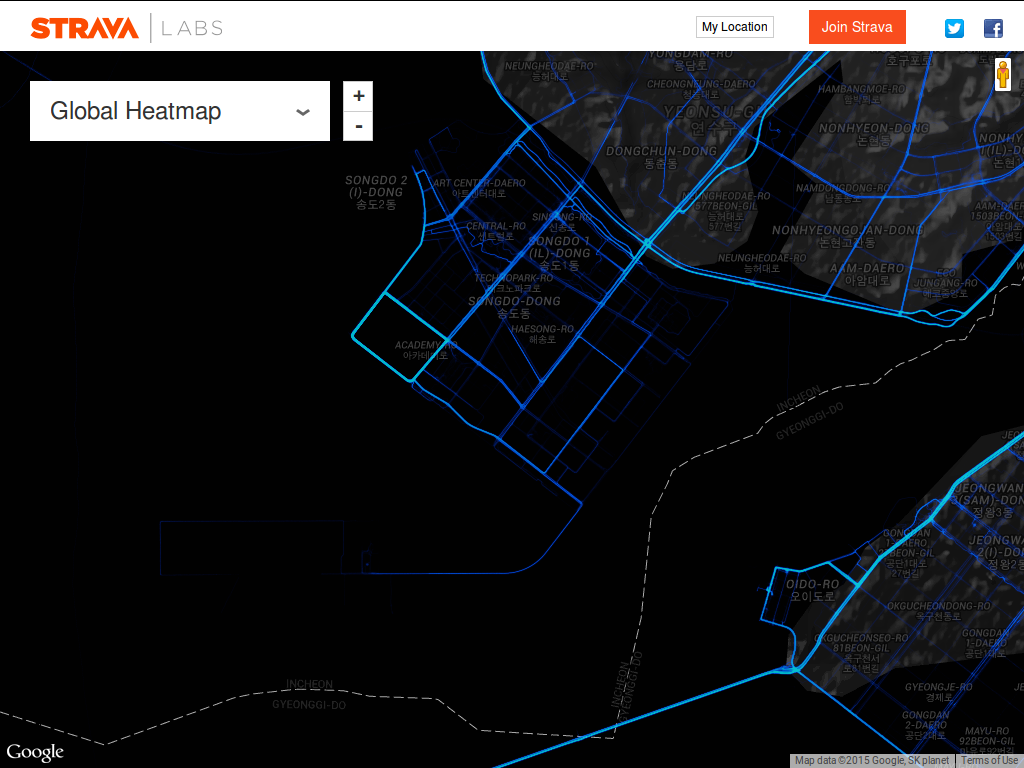Open the LABS header link

[x=192, y=28]
